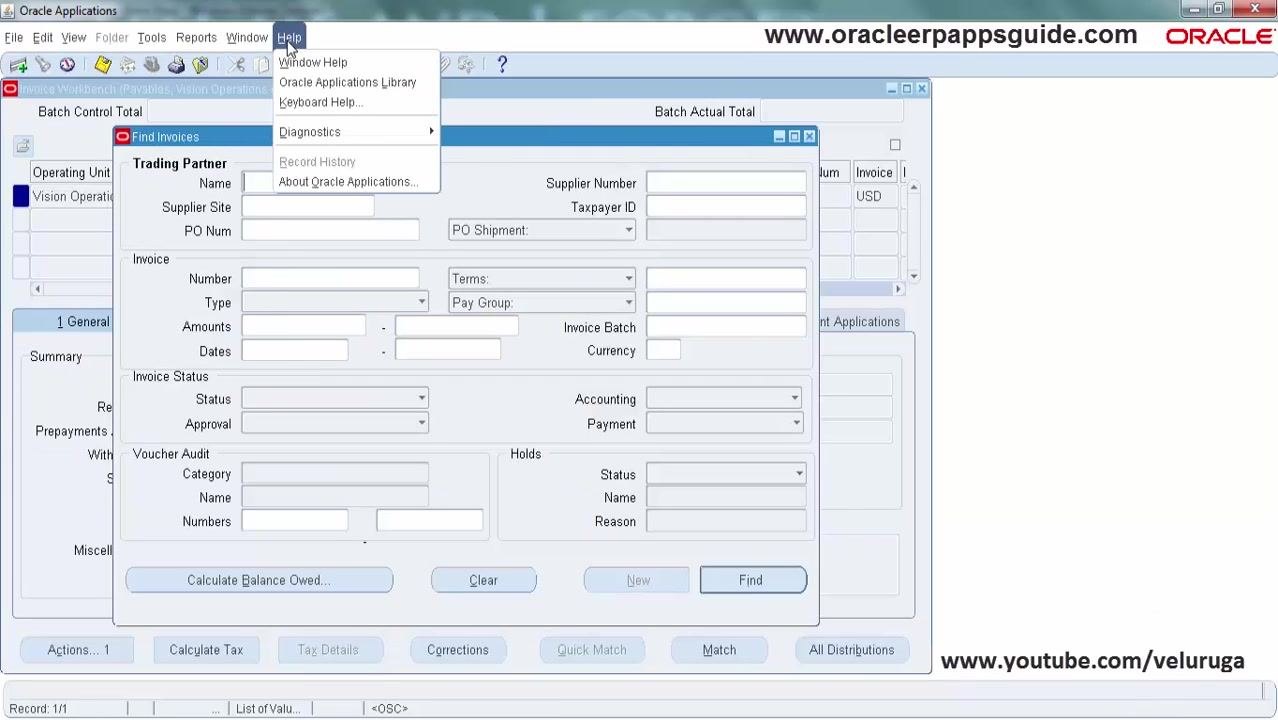This screenshot has width=1278, height=720.
Task: Click the Clear button
Action: coord(484,580)
